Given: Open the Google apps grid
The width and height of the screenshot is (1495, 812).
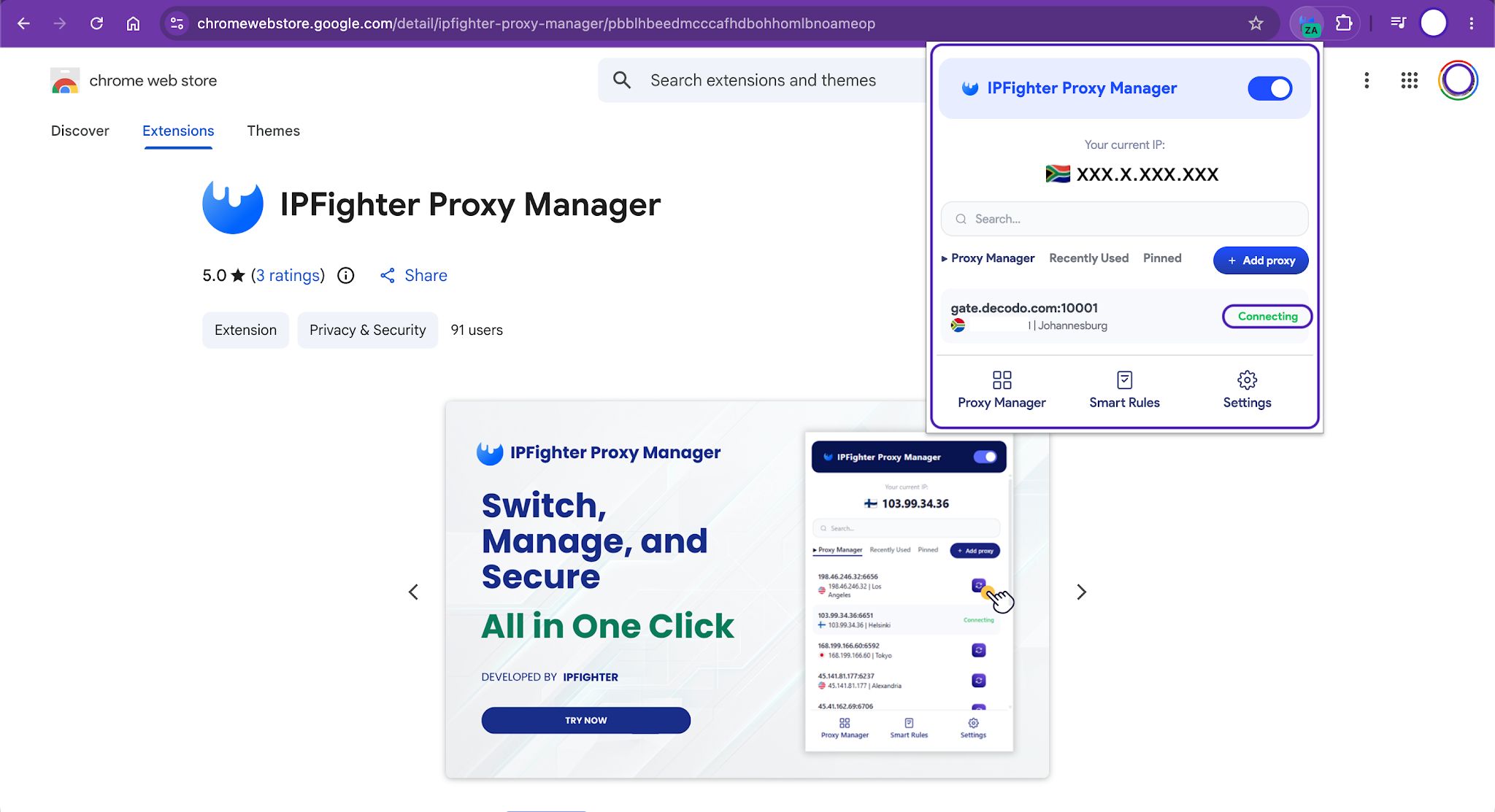Looking at the screenshot, I should [x=1410, y=80].
